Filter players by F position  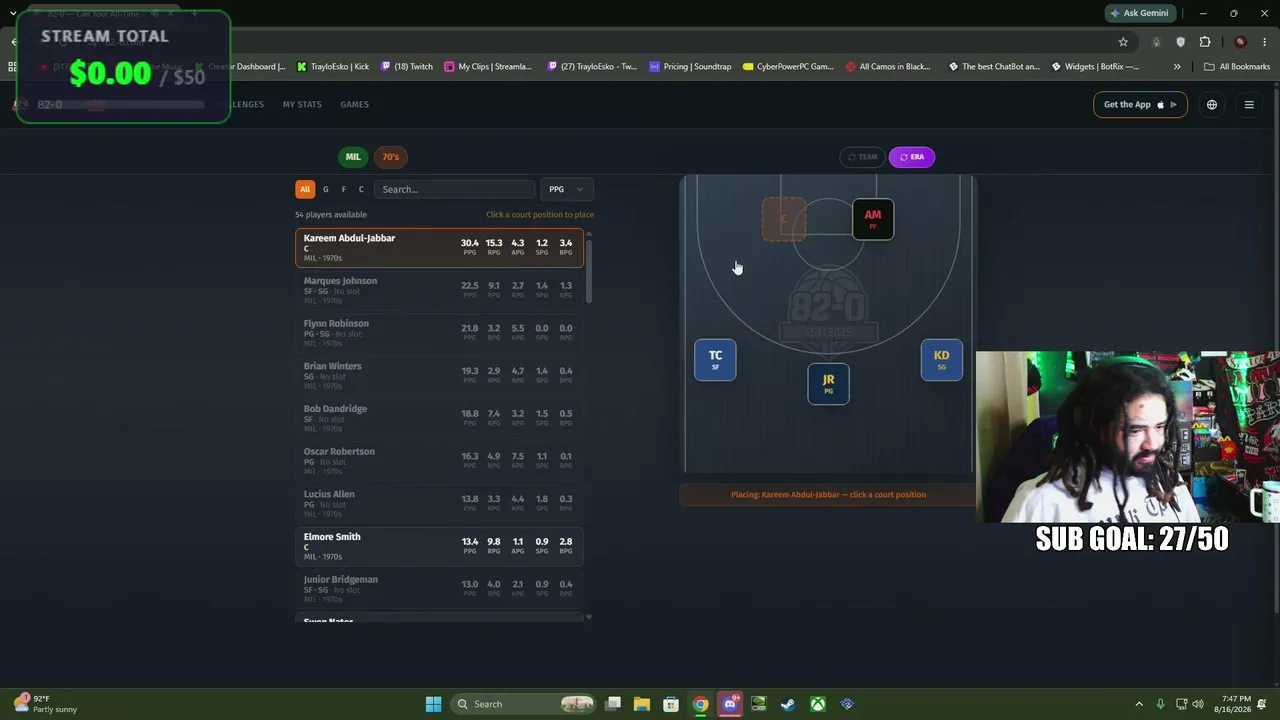coord(343,189)
